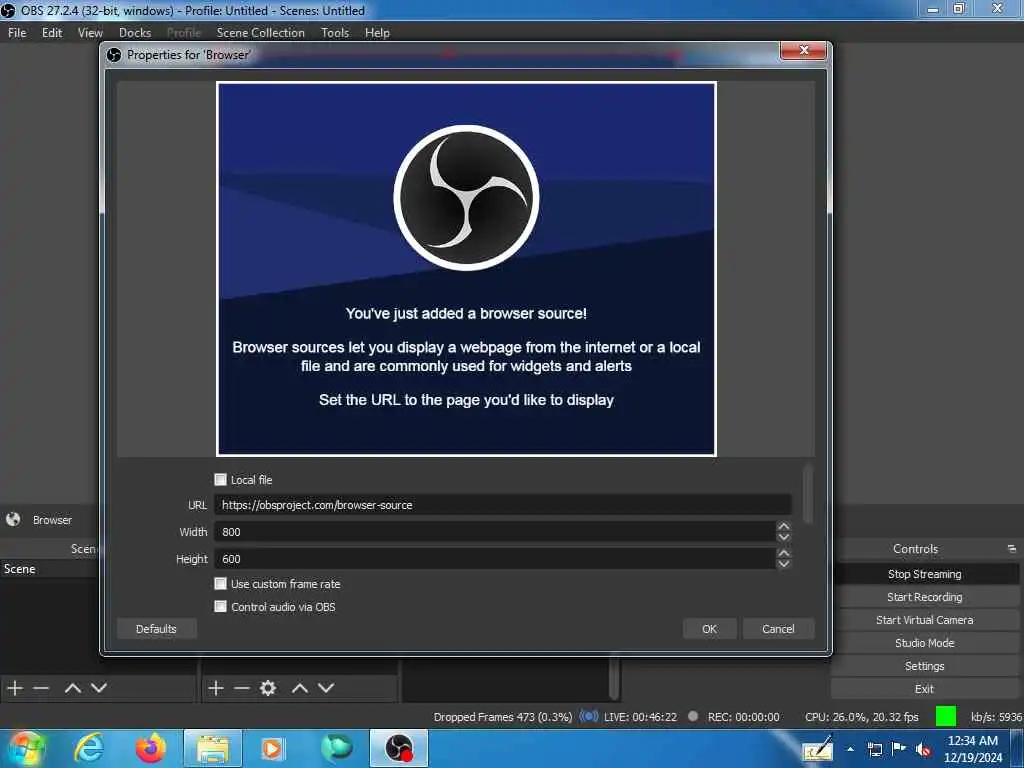Open the Controls dock options icon
Screen dimensions: 1024x768
click(x=1011, y=549)
